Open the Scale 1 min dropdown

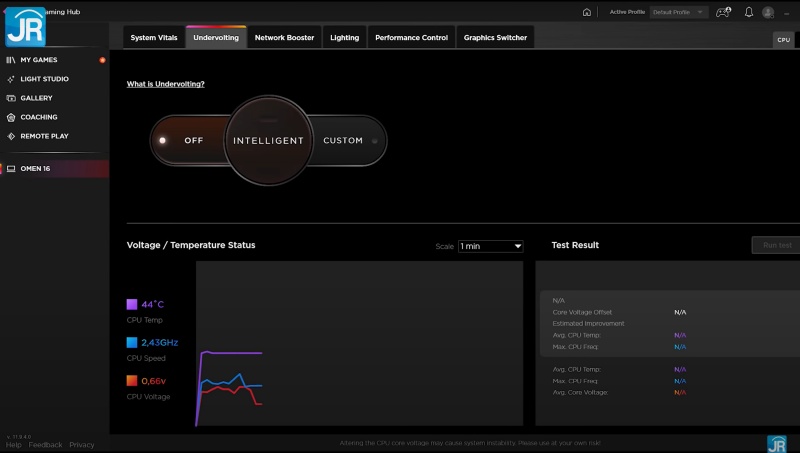[490, 246]
